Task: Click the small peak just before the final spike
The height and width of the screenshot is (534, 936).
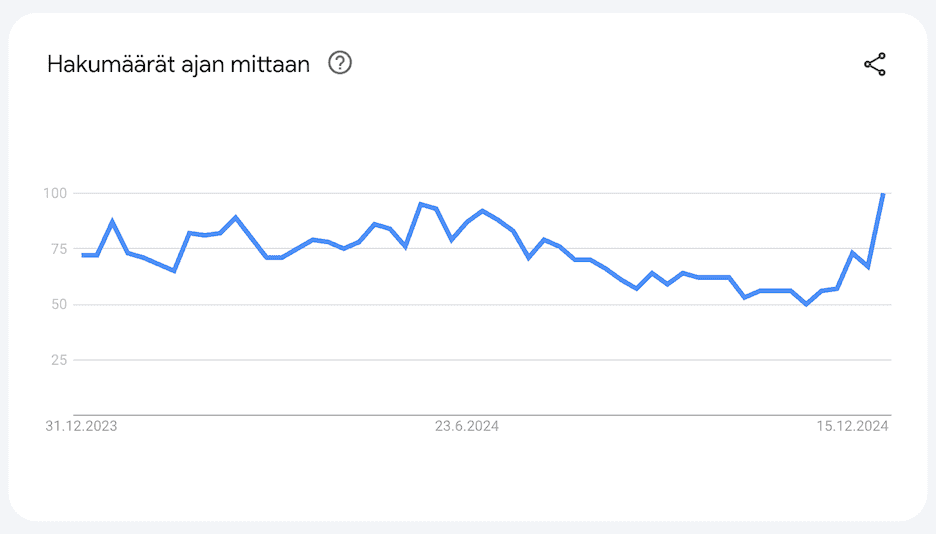Action: pos(853,253)
